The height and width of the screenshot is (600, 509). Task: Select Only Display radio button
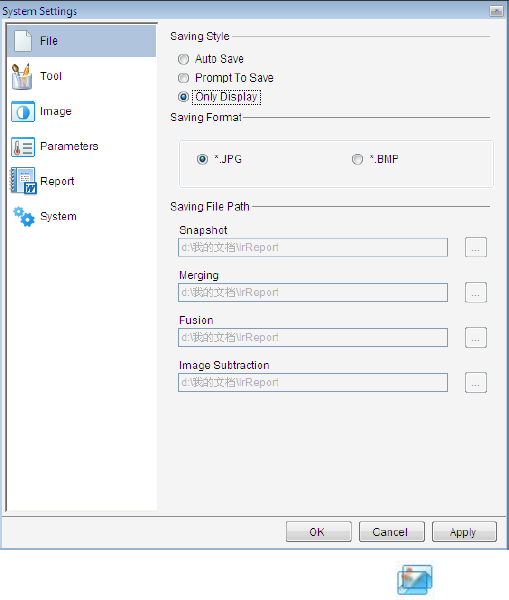click(x=183, y=97)
